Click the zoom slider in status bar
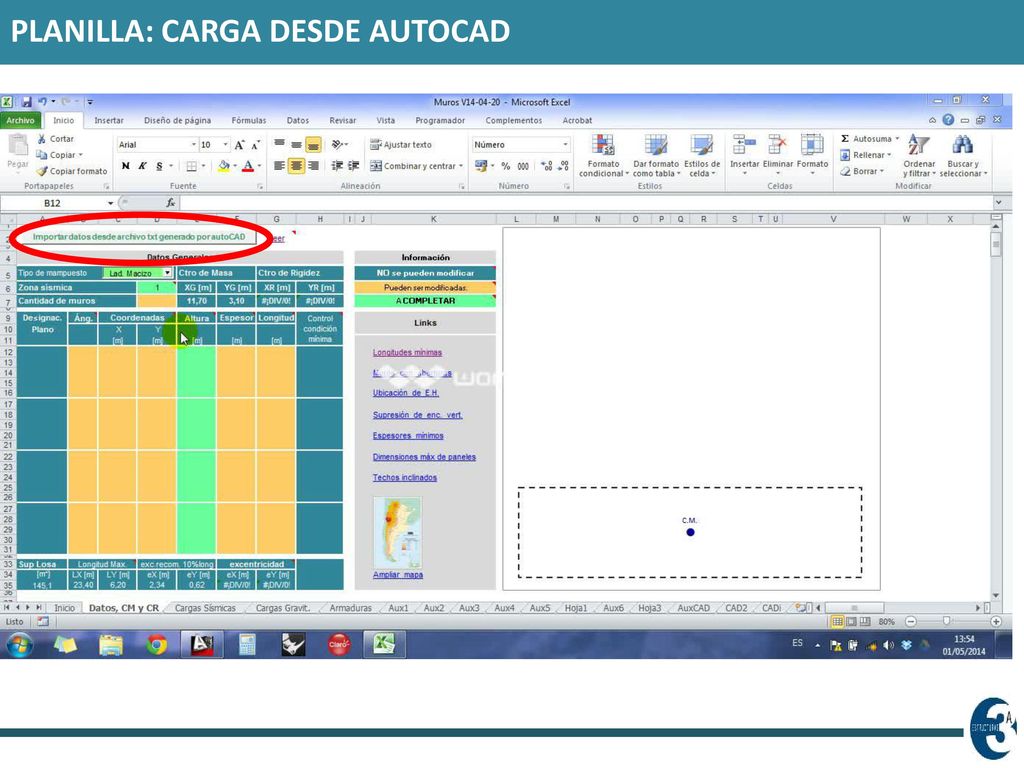 coord(946,622)
